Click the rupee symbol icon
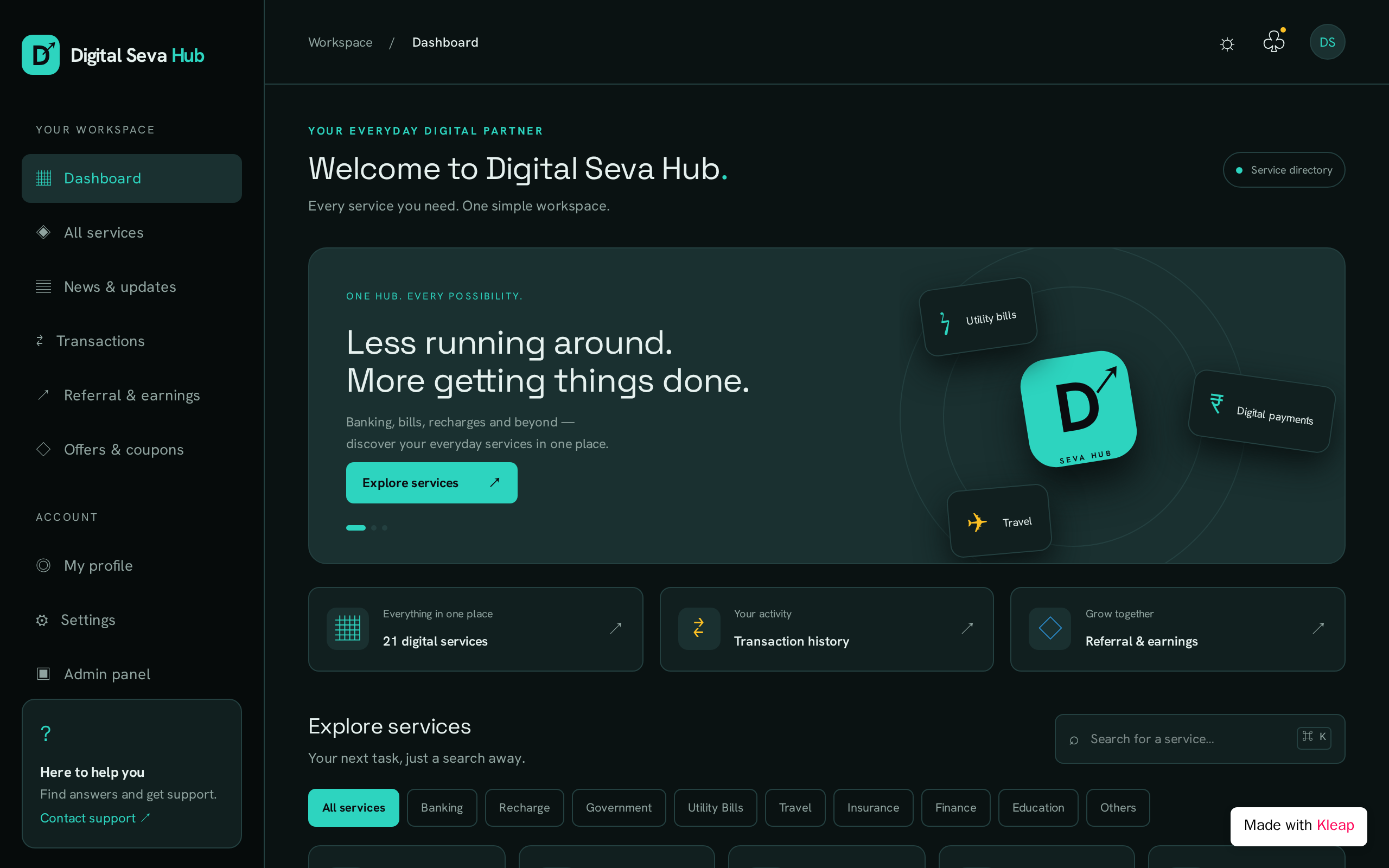Screen dimensions: 1389x868 tap(1216, 403)
